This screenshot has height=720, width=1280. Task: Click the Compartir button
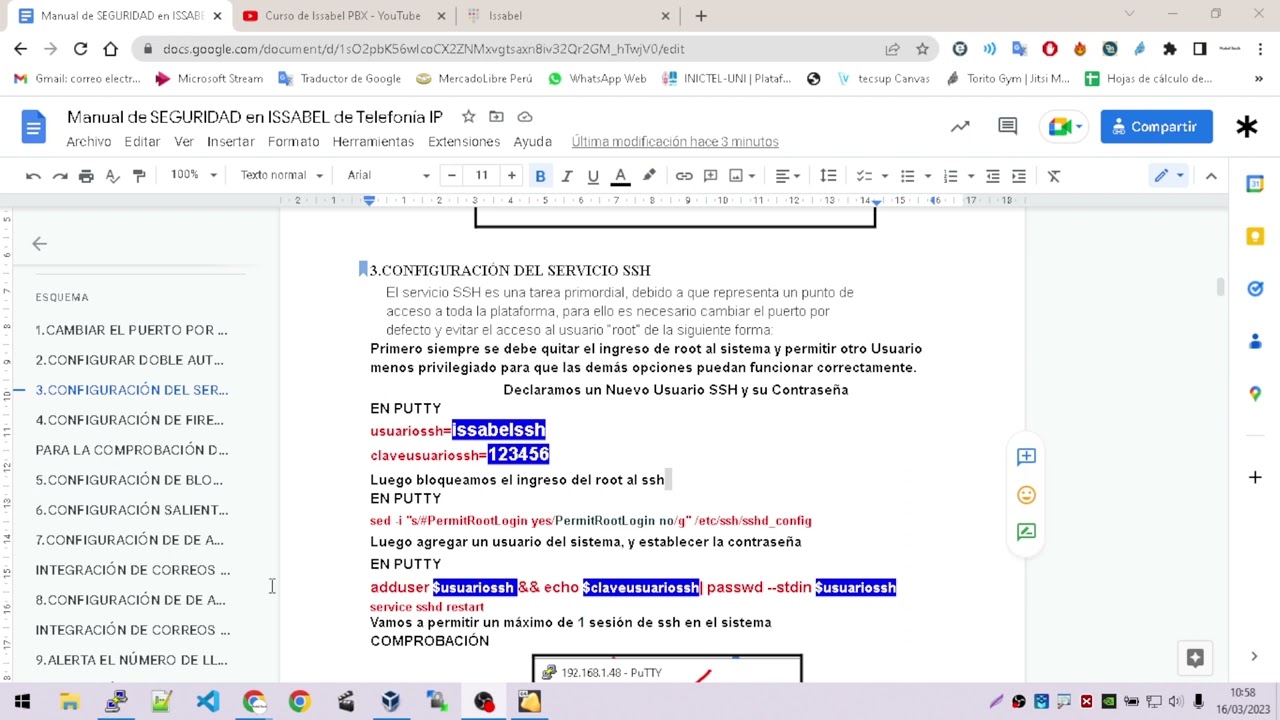1157,127
